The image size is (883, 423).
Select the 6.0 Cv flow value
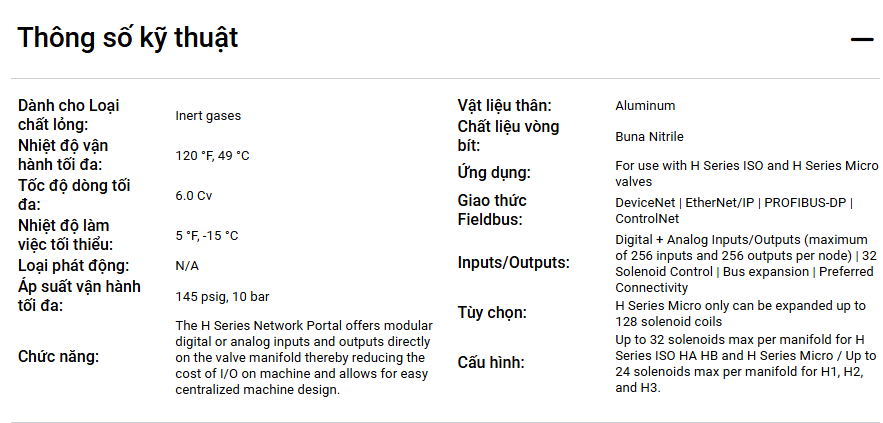(194, 196)
